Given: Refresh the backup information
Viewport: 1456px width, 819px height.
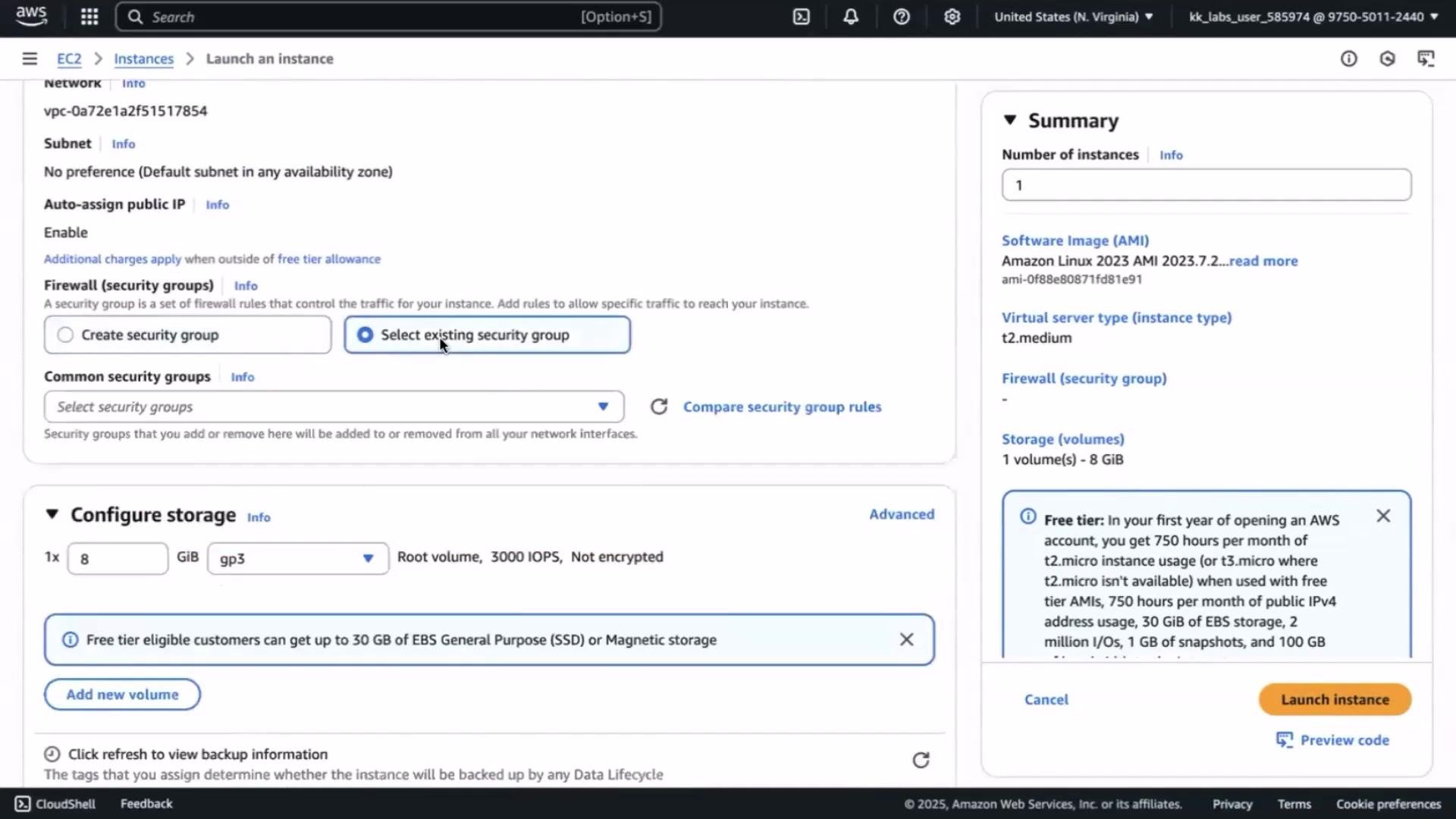Looking at the screenshot, I should point(921,760).
